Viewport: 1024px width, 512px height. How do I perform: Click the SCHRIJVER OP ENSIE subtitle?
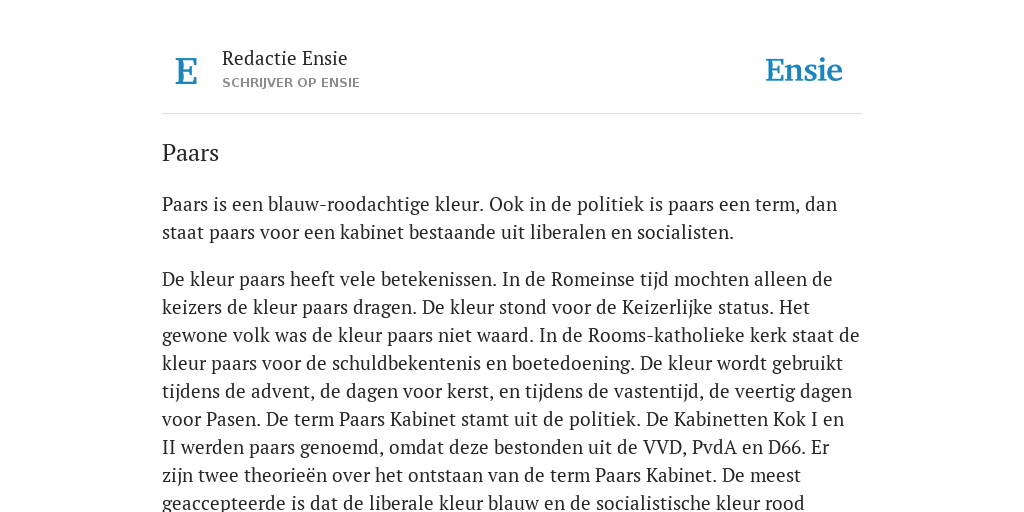(291, 83)
